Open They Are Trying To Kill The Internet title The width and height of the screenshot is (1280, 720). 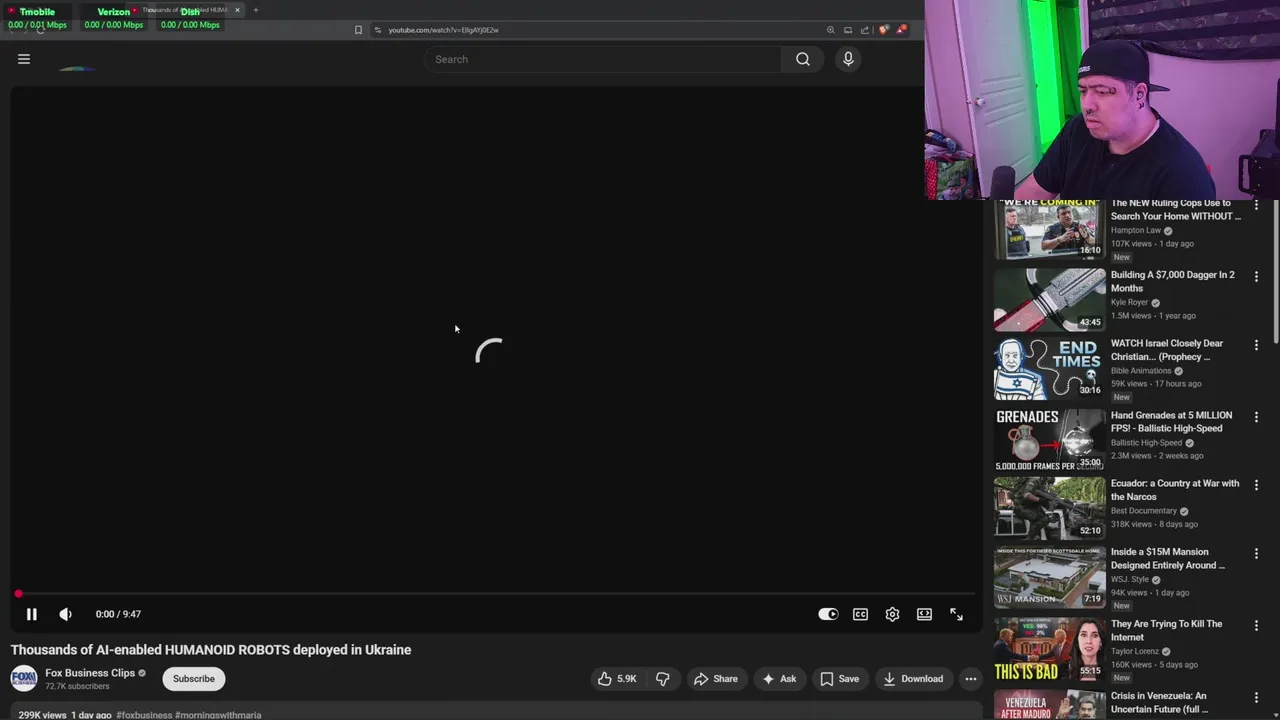click(x=1166, y=630)
